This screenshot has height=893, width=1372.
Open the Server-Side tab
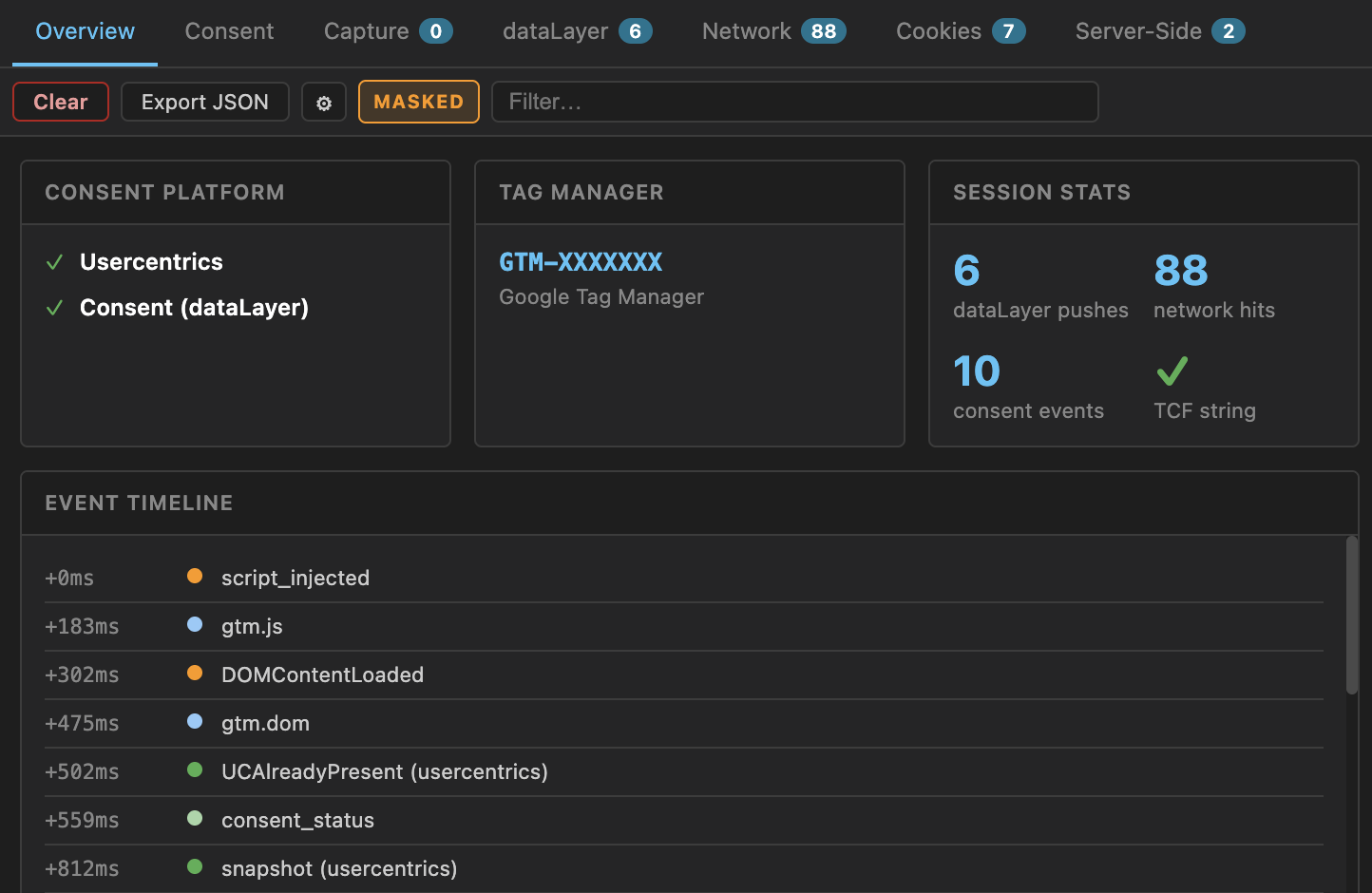pyautogui.click(x=1160, y=31)
